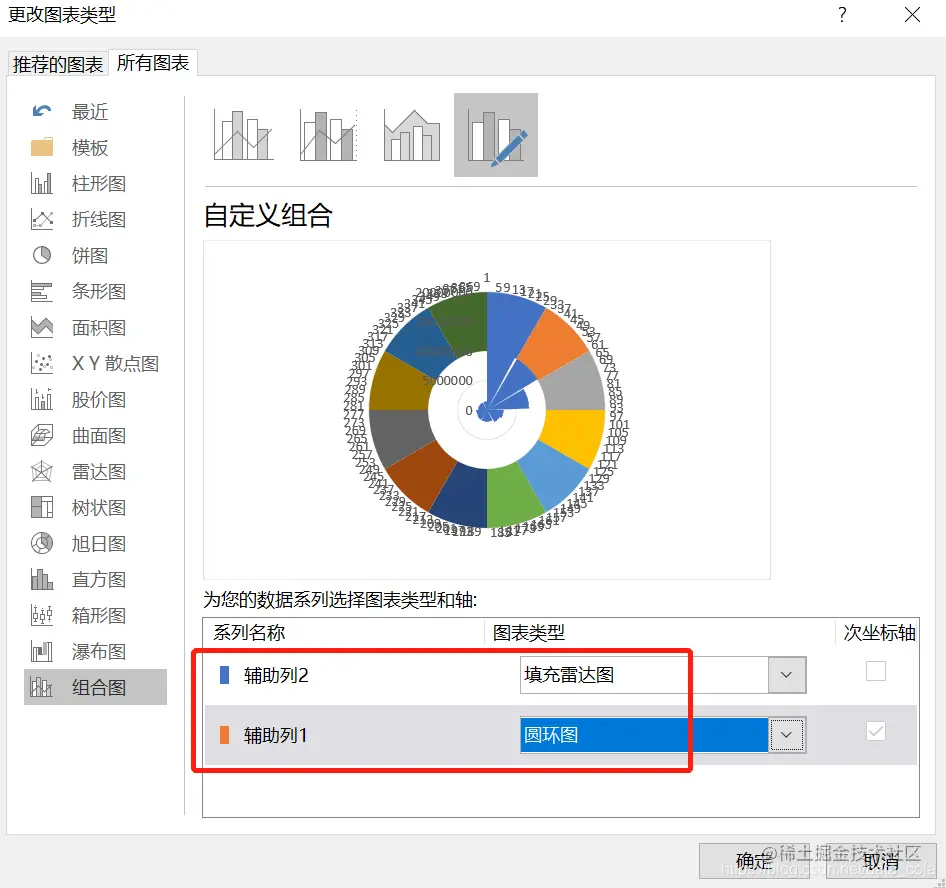Choose the Bar chart (条形图) icon
Image resolution: width=946 pixels, height=888 pixels.
pyautogui.click(x=42, y=291)
